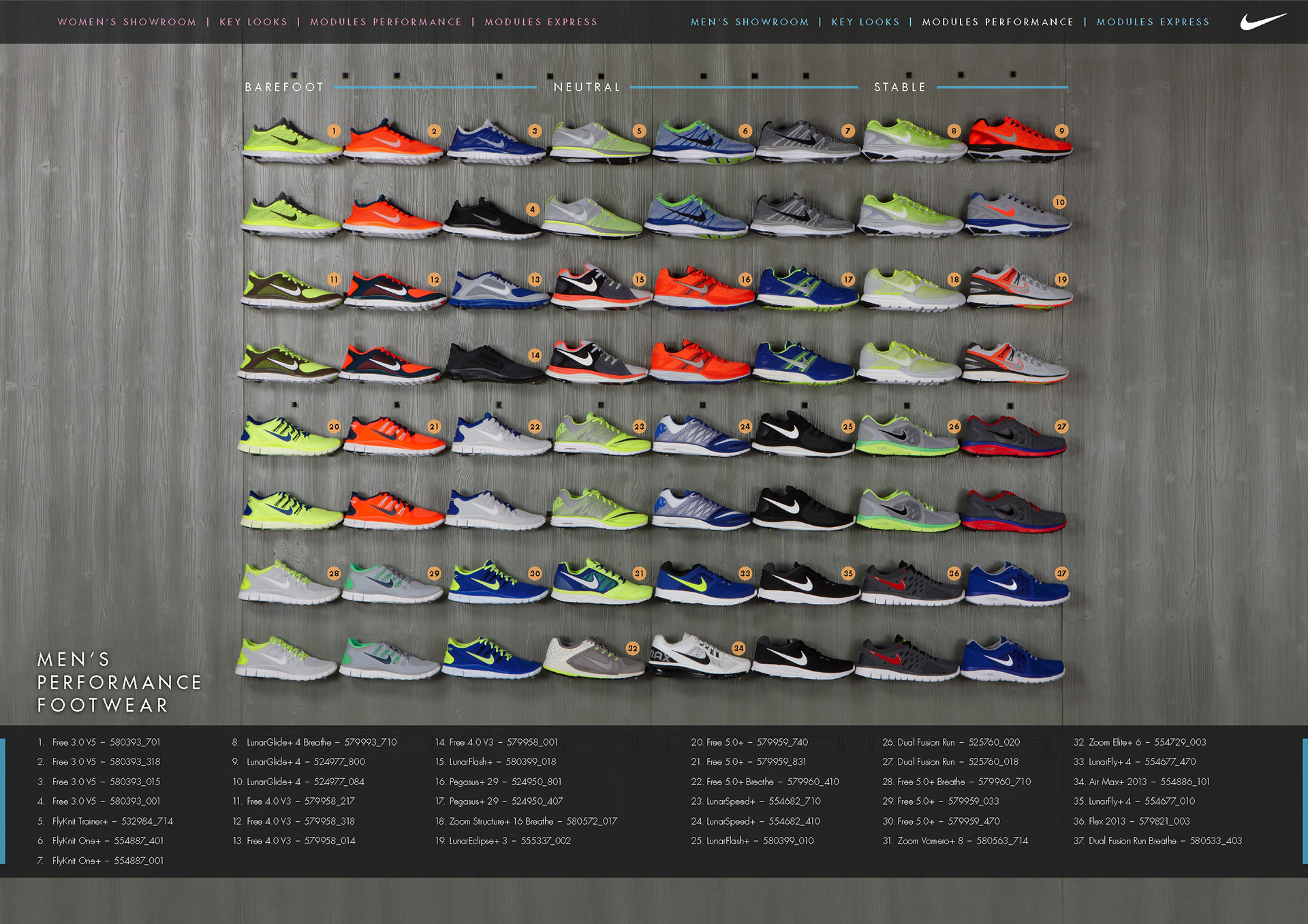Select the number 14 marker badge
Viewport: 1308px width, 924px height.
(535, 355)
